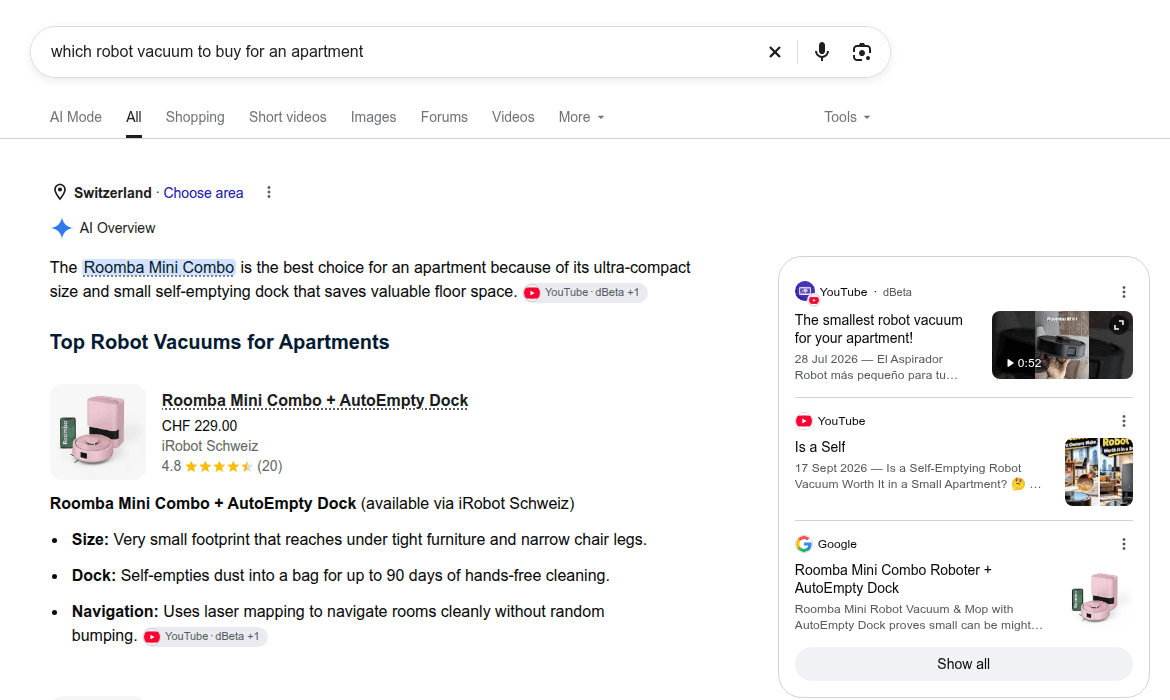Click the dBeta channel icon in the first source card
Viewport: 1170px width, 700px height.
pyautogui.click(x=806, y=292)
